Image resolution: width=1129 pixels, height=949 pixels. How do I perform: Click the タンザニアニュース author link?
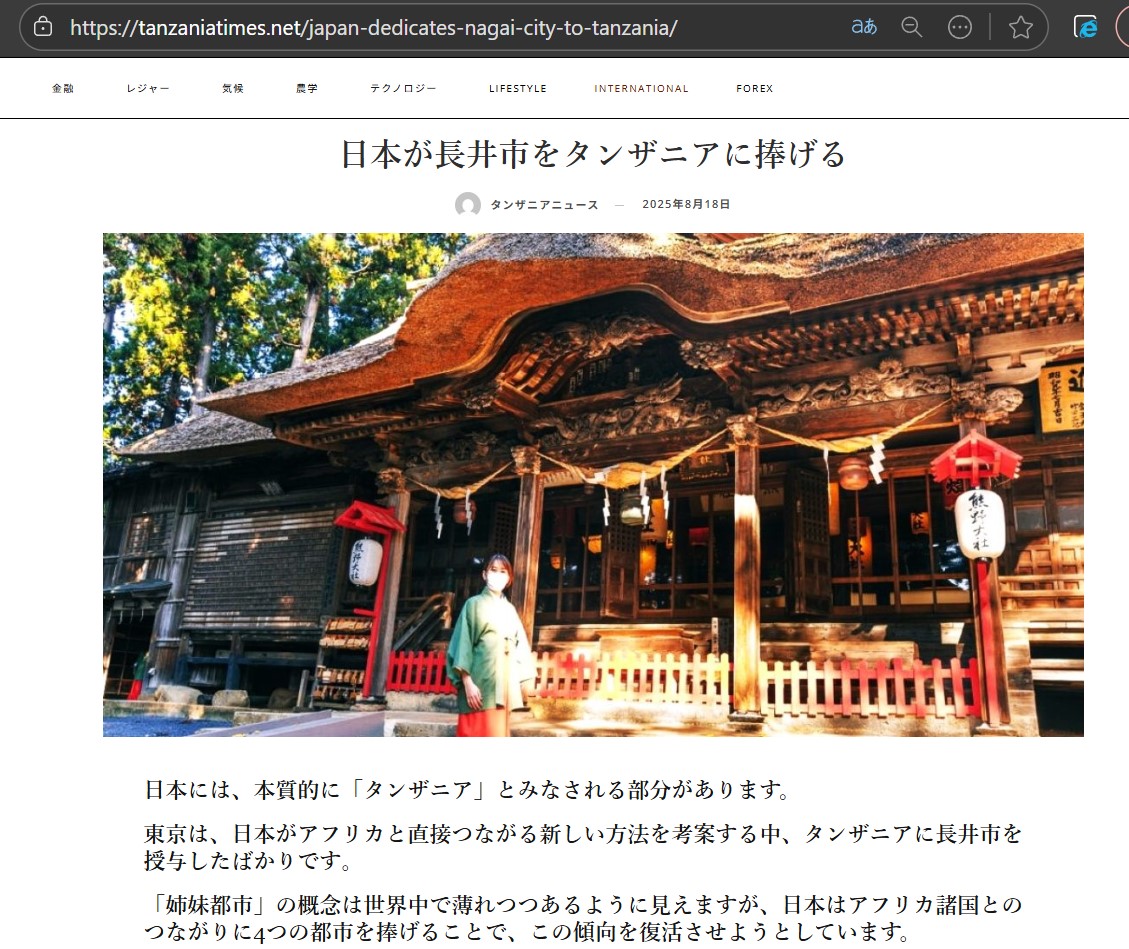[x=544, y=205]
